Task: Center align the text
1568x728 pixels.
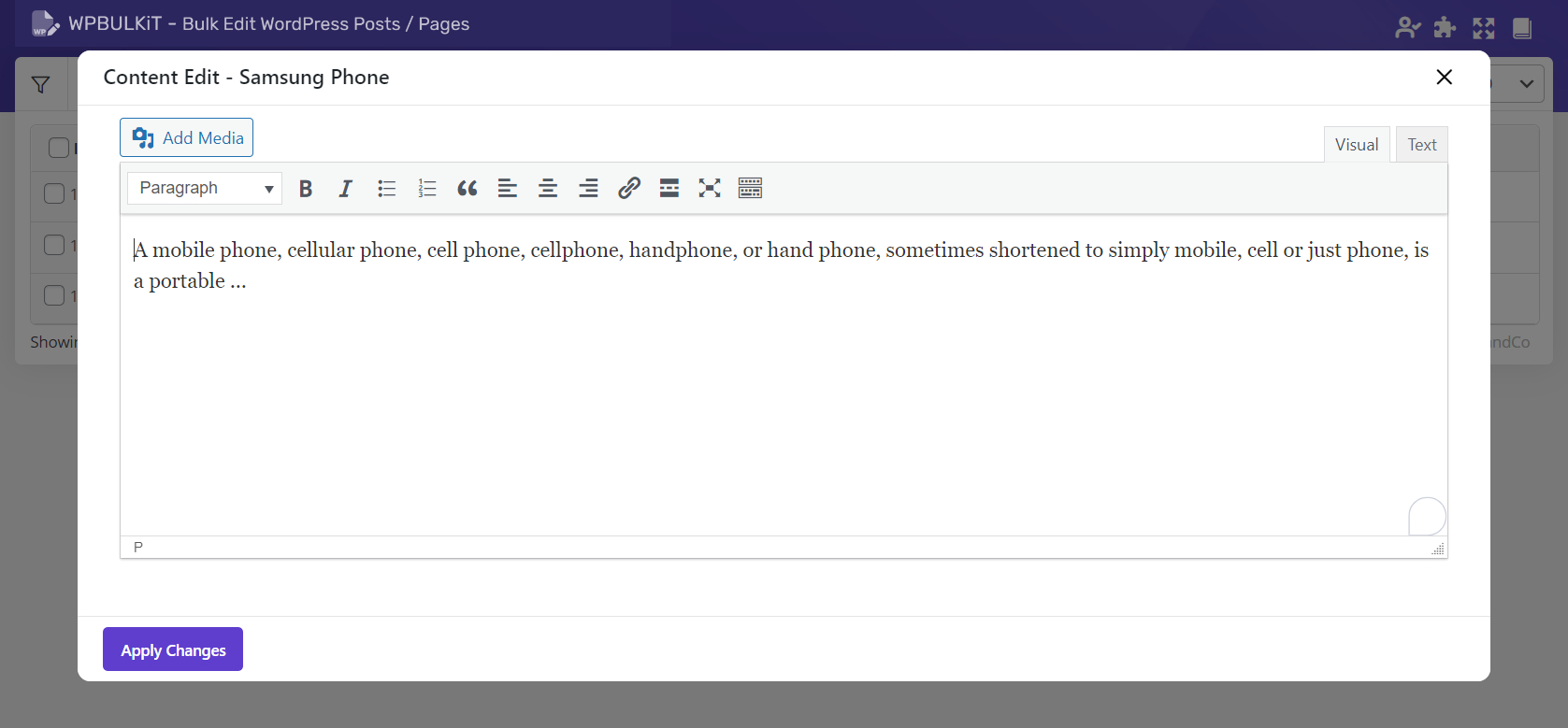Action: coord(548,189)
